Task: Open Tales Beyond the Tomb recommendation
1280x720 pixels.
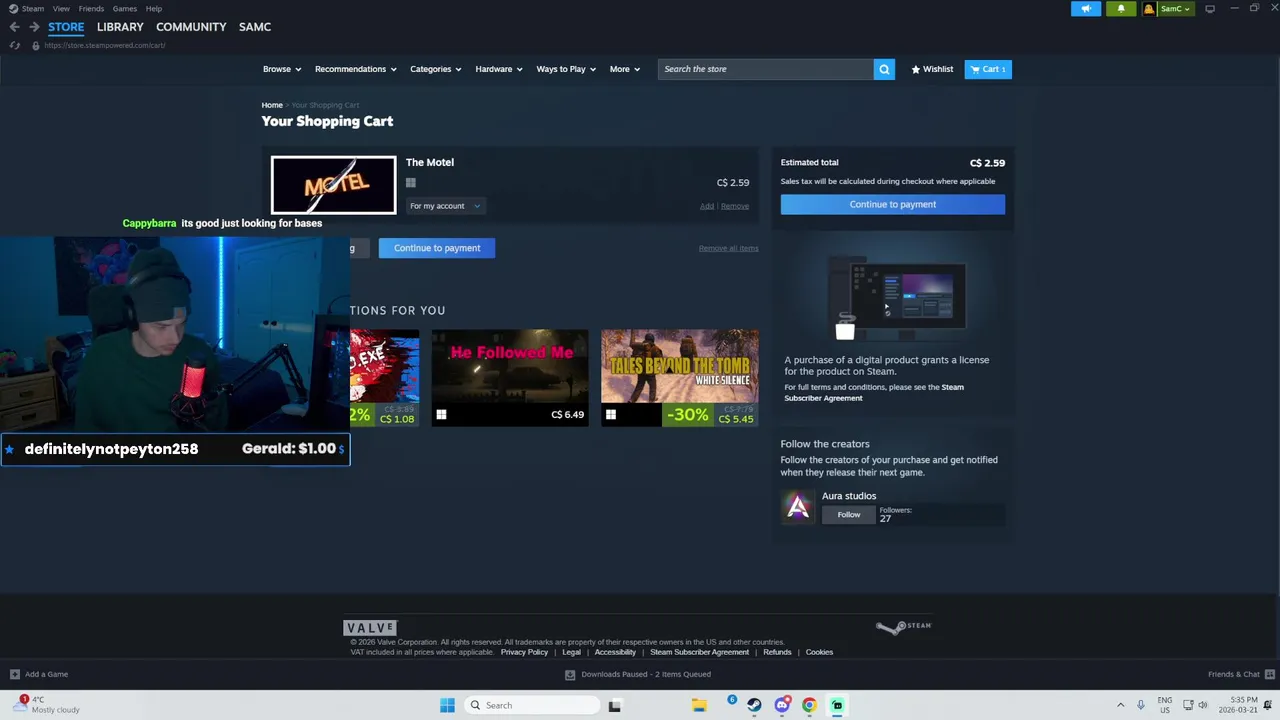Action: point(680,377)
